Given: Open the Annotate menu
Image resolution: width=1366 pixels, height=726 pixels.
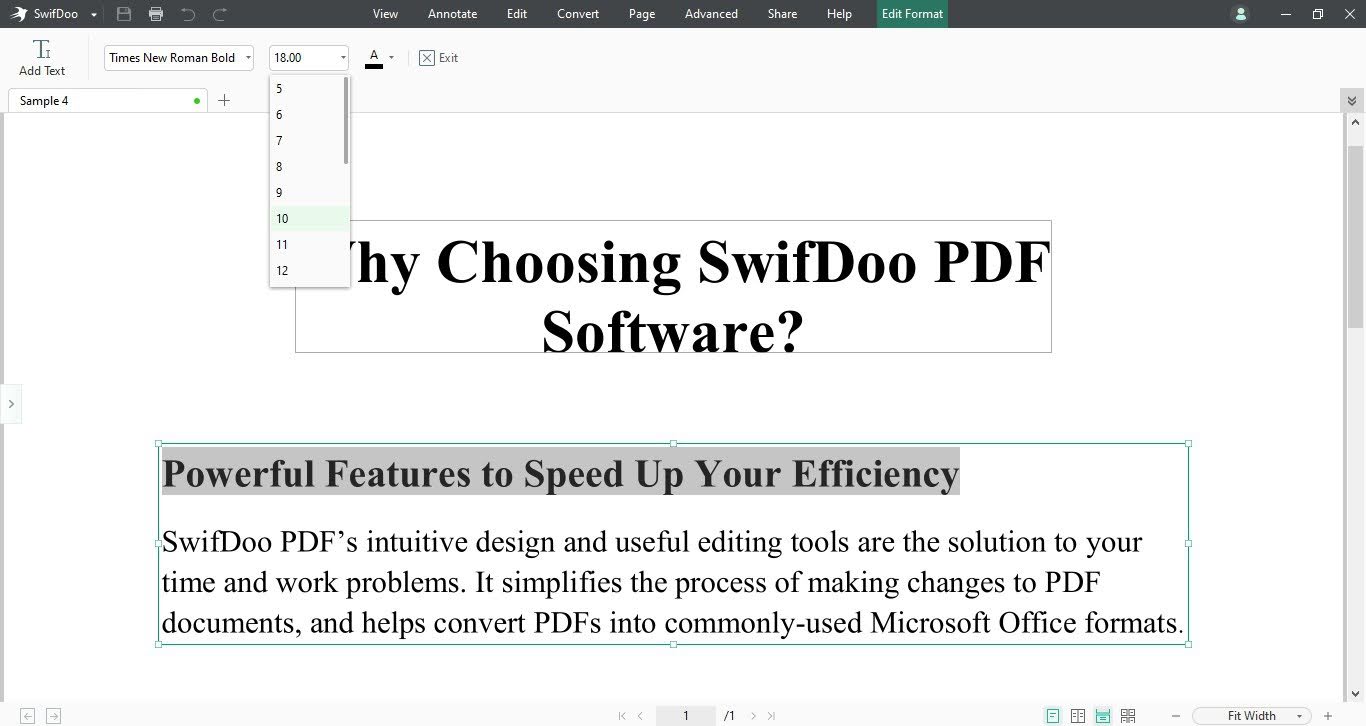Looking at the screenshot, I should [452, 14].
